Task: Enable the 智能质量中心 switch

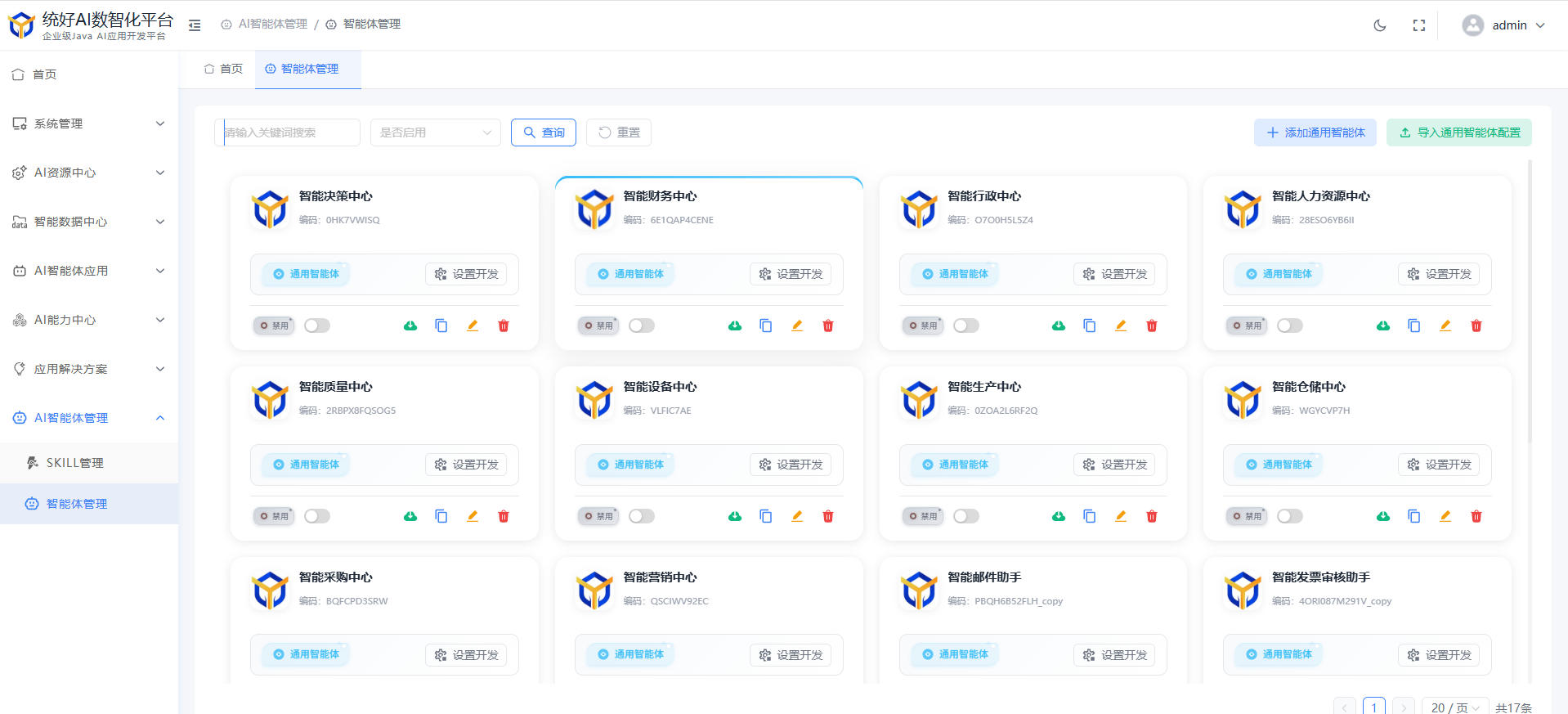Action: (317, 516)
